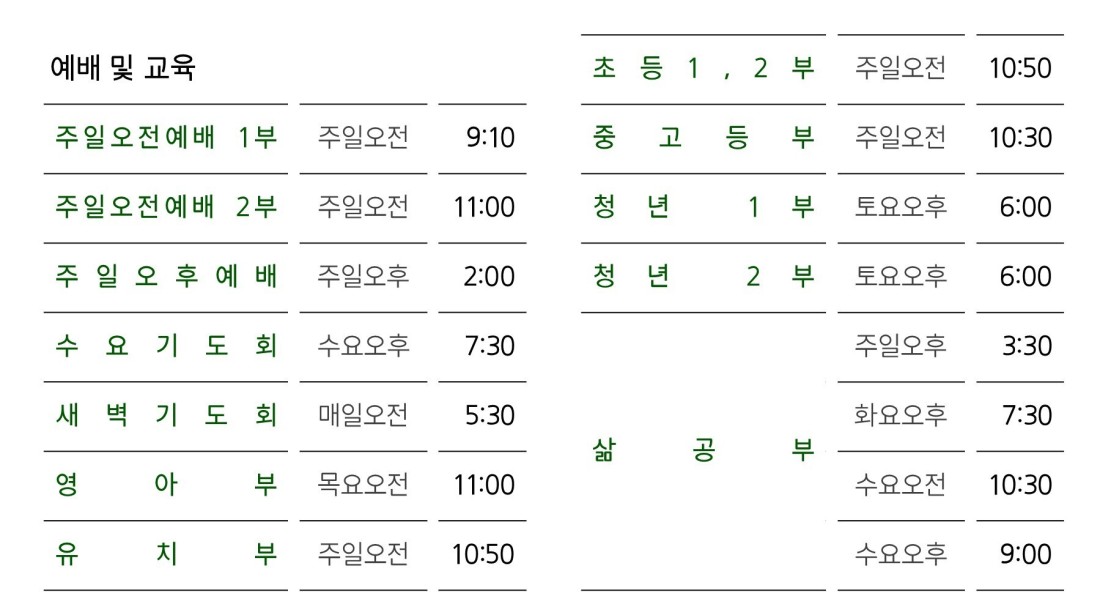Click the 새벽기도회 row label
The image size is (1100, 615).
tap(166, 414)
